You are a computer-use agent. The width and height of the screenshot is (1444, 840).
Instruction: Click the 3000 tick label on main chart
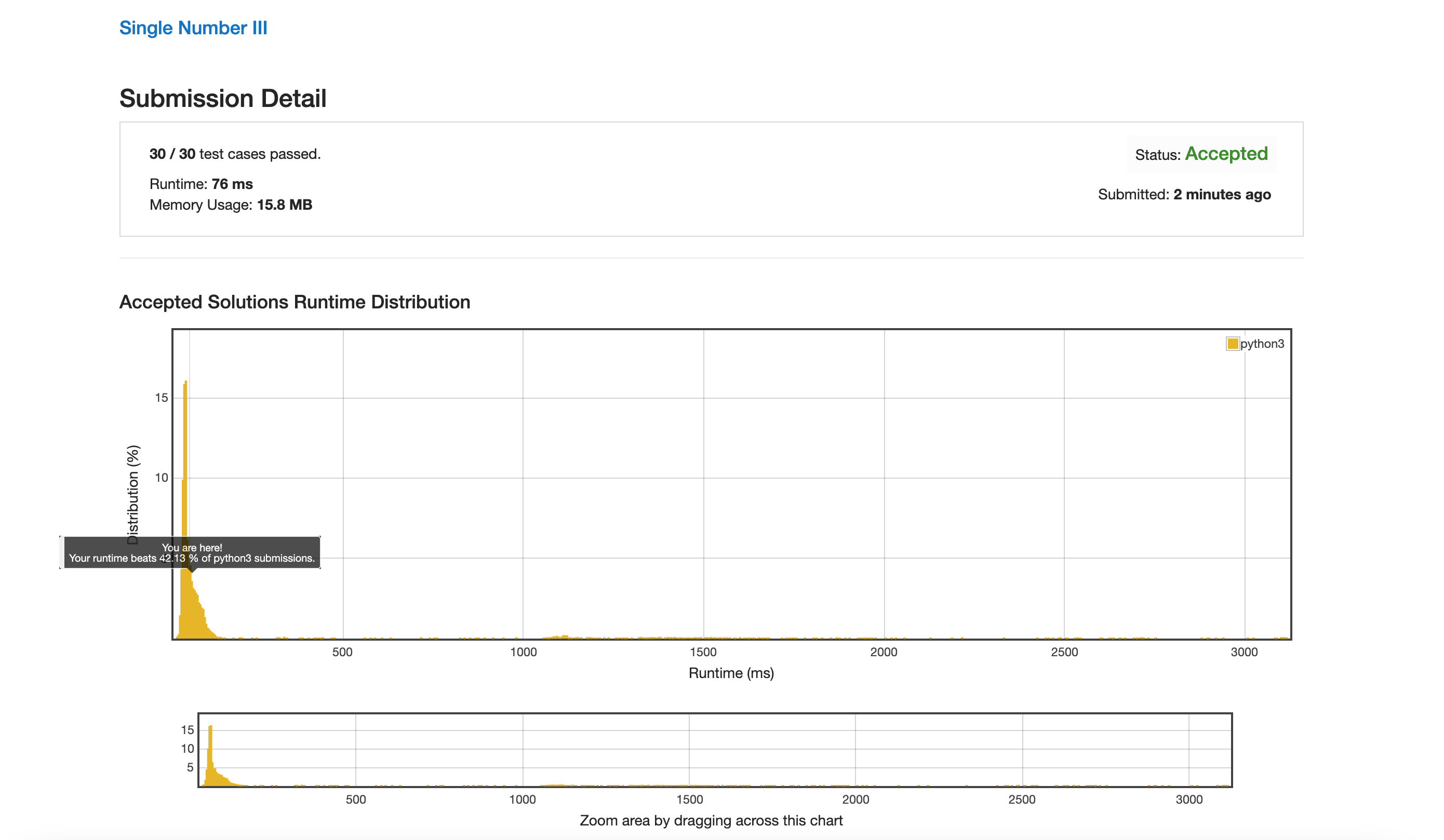pyautogui.click(x=1244, y=652)
